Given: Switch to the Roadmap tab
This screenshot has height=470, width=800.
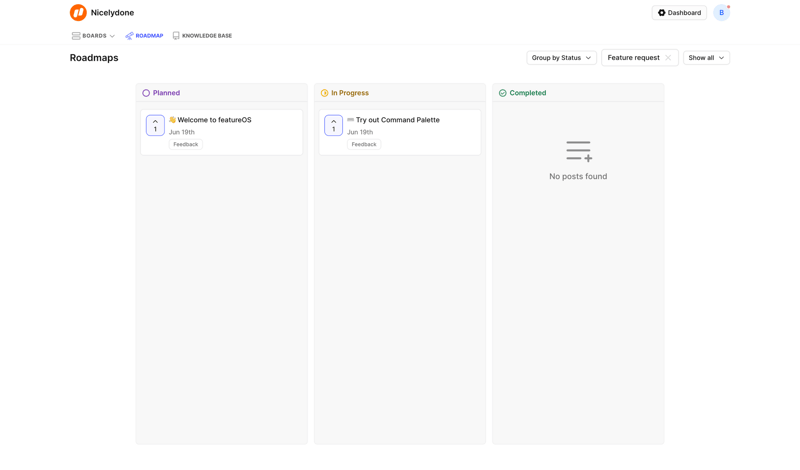Looking at the screenshot, I should tap(144, 36).
